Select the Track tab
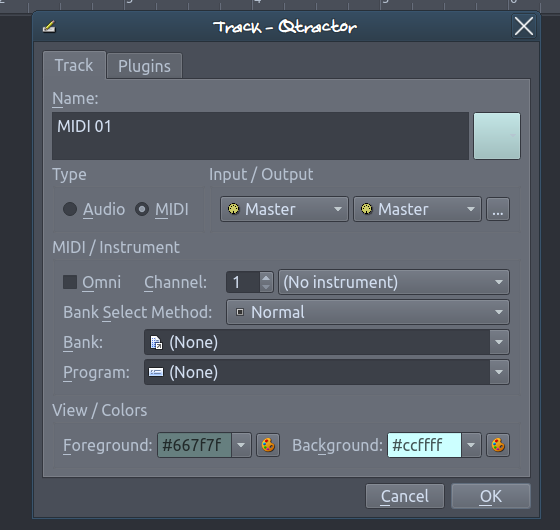This screenshot has width=560, height=530. [74, 65]
